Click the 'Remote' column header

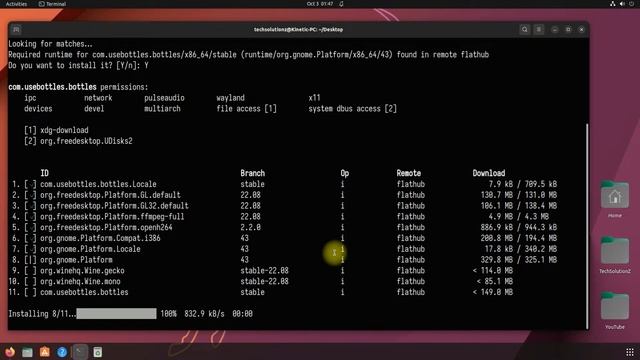tap(409, 173)
